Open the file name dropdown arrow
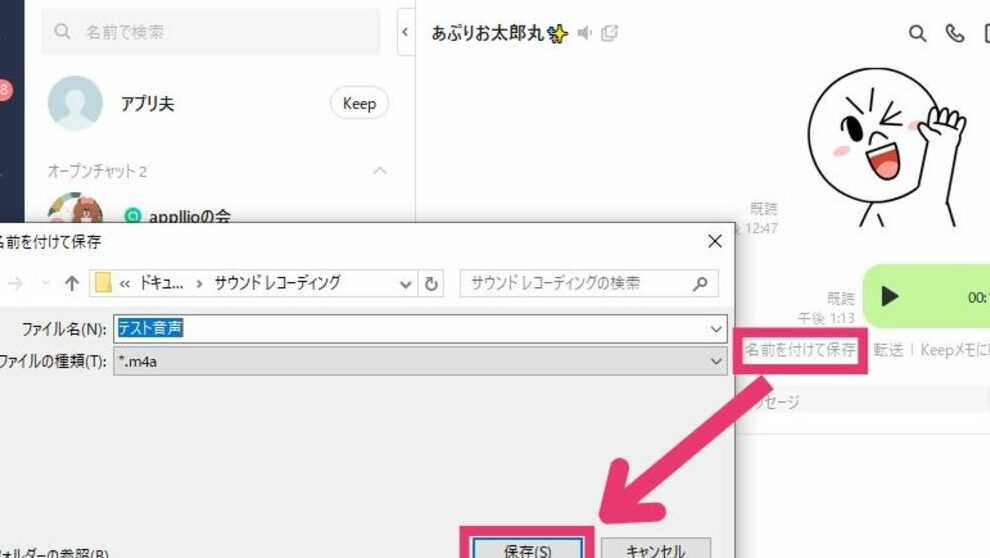 [x=716, y=329]
